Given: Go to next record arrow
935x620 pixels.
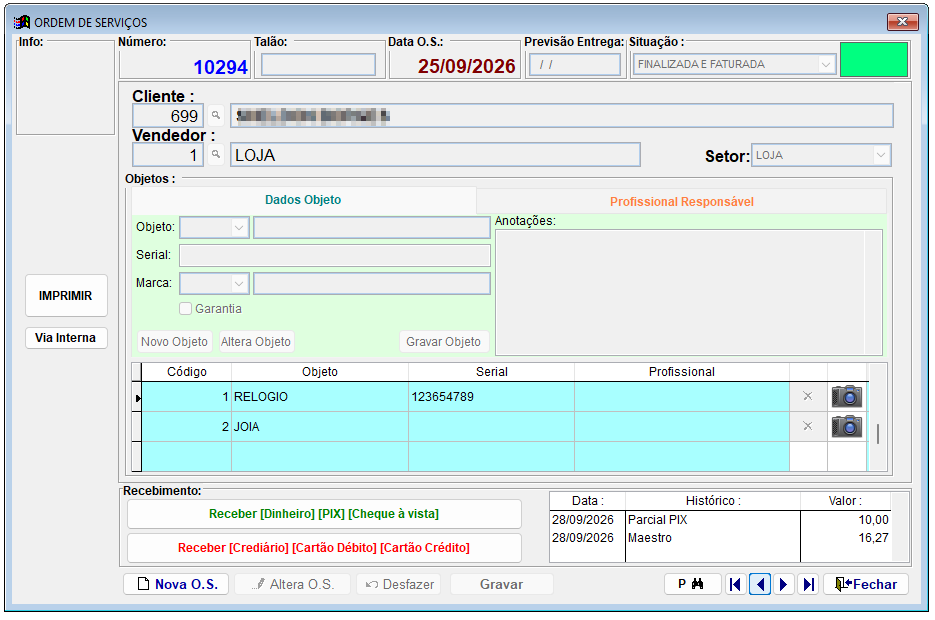Looking at the screenshot, I should click(784, 584).
